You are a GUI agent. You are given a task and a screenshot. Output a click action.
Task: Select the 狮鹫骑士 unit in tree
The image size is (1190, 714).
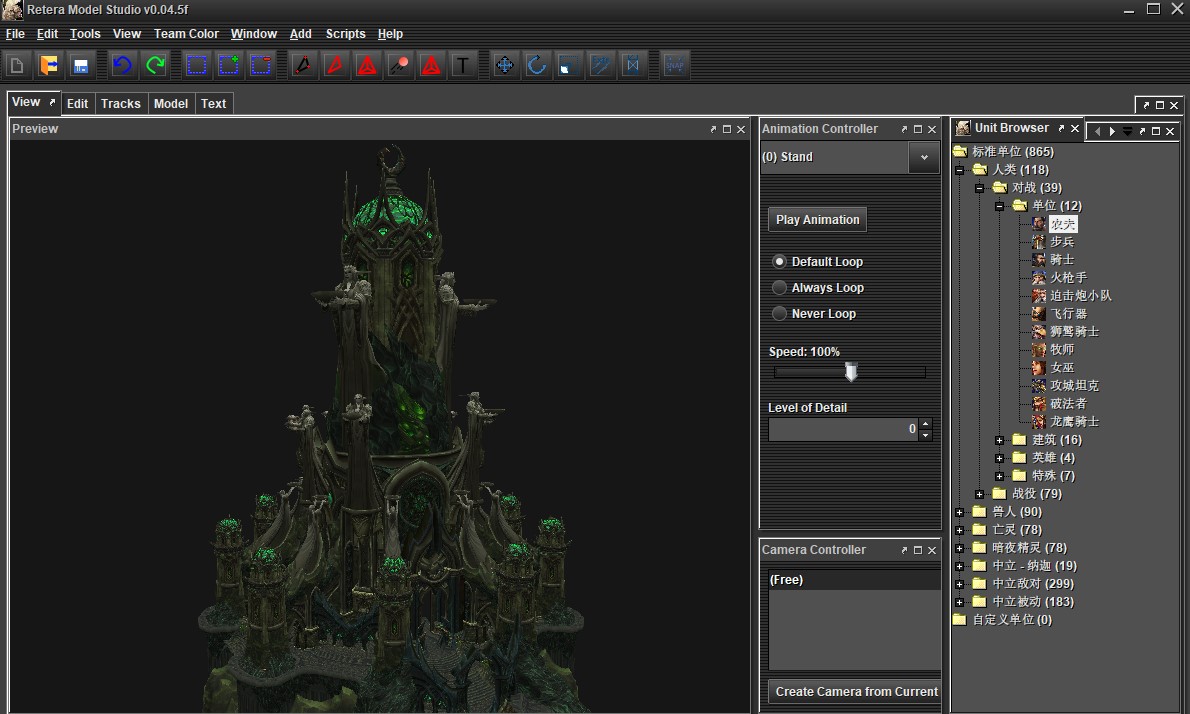tap(1075, 332)
